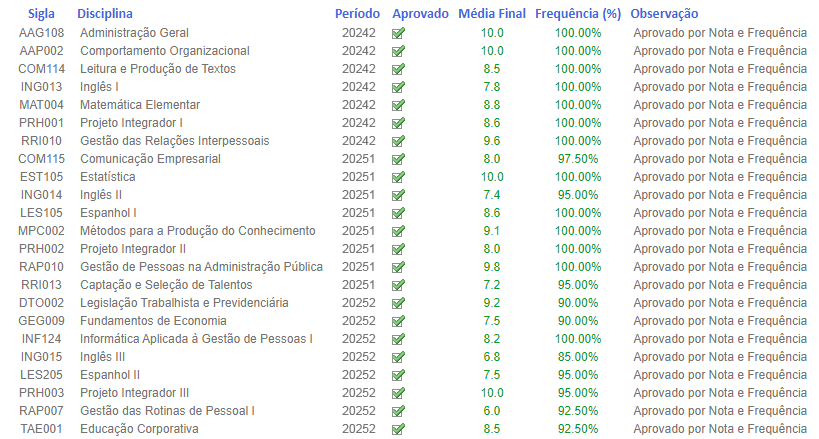Click the green check for Captação e Seleção de Talentos
This screenshot has height=439, width=819.
point(399,285)
